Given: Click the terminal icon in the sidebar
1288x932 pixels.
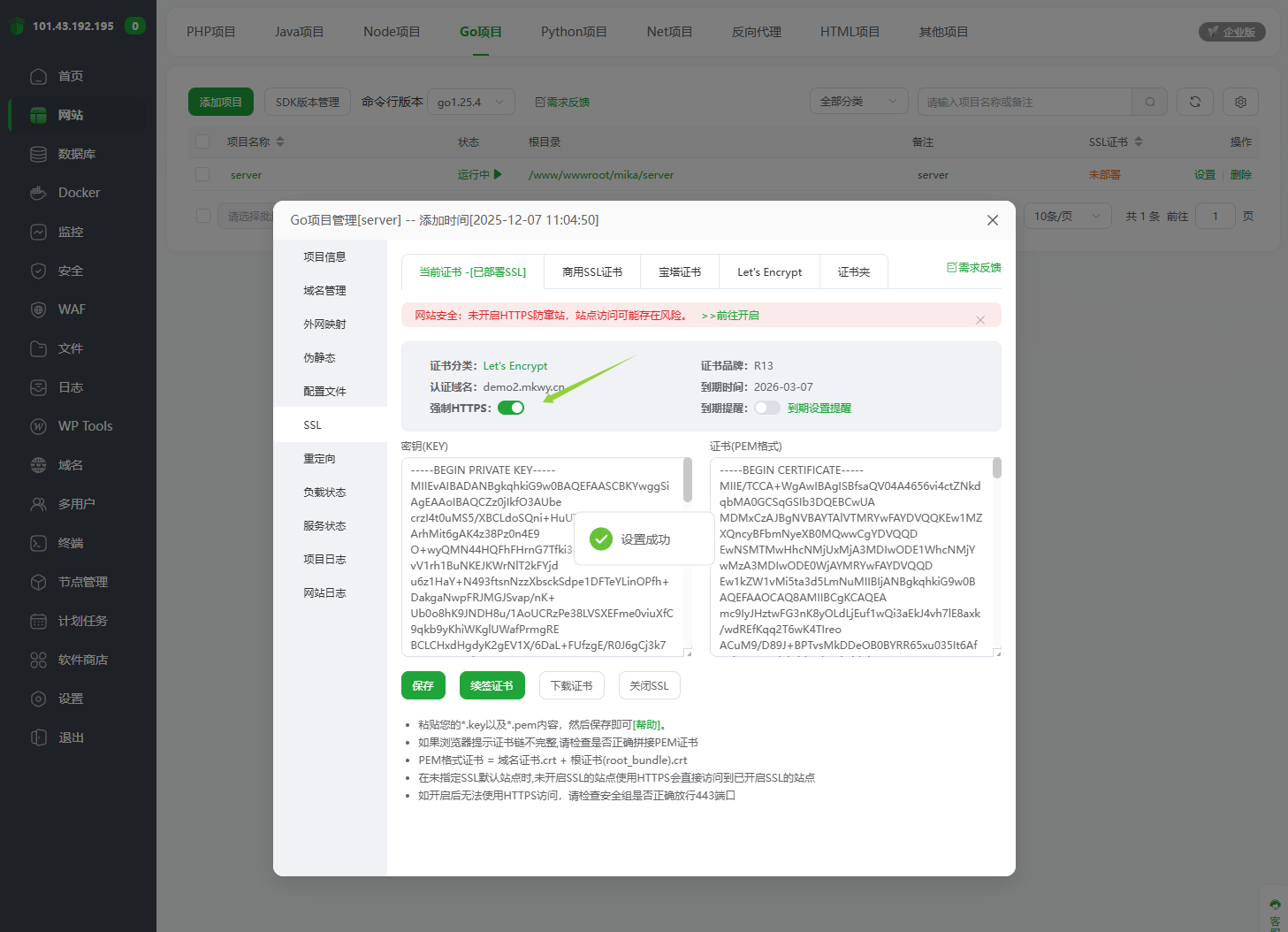Looking at the screenshot, I should click(38, 543).
